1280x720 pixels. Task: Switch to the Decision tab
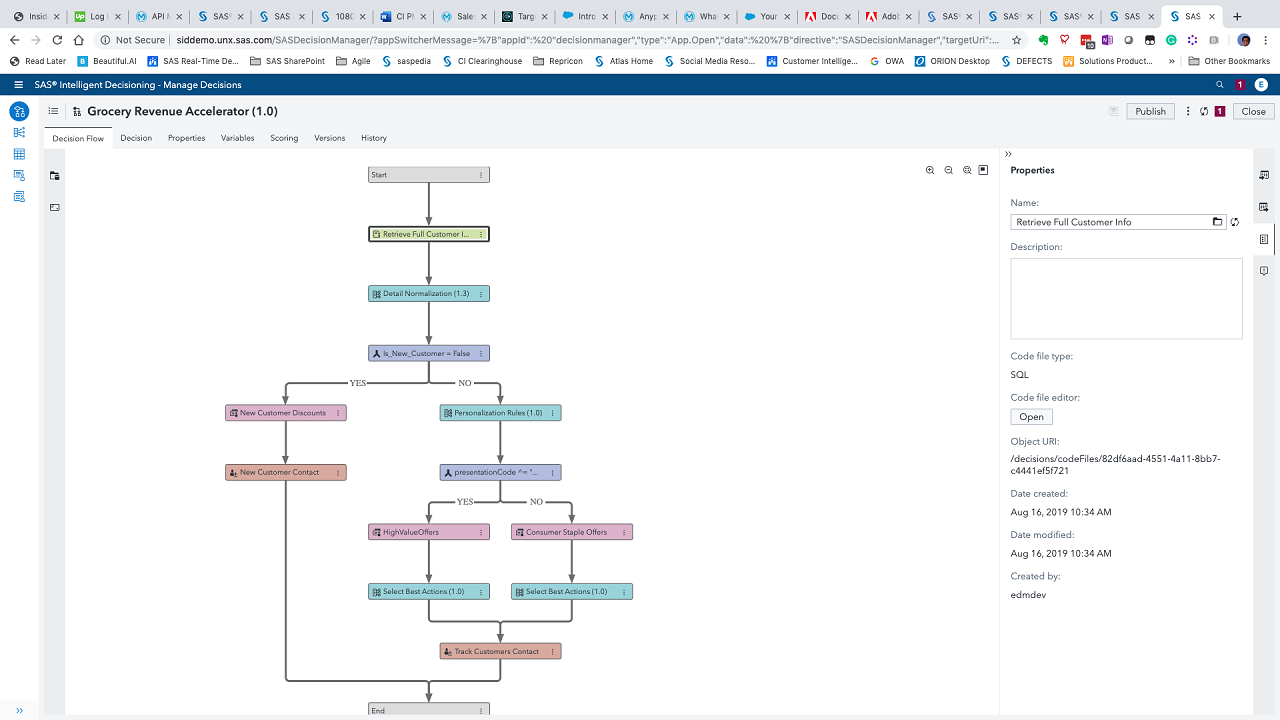coord(136,138)
